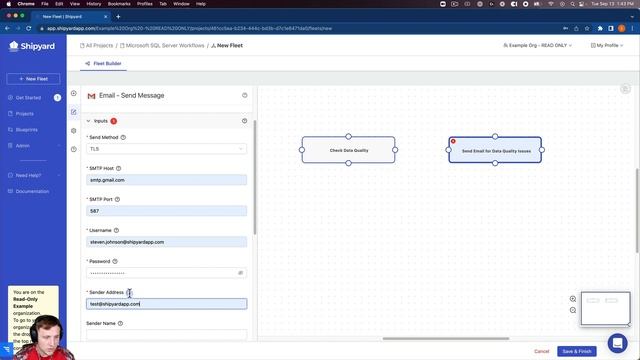This screenshot has height=360, width=640.
Task: Open Chrome extensions puzzle icon
Action: tap(600, 29)
